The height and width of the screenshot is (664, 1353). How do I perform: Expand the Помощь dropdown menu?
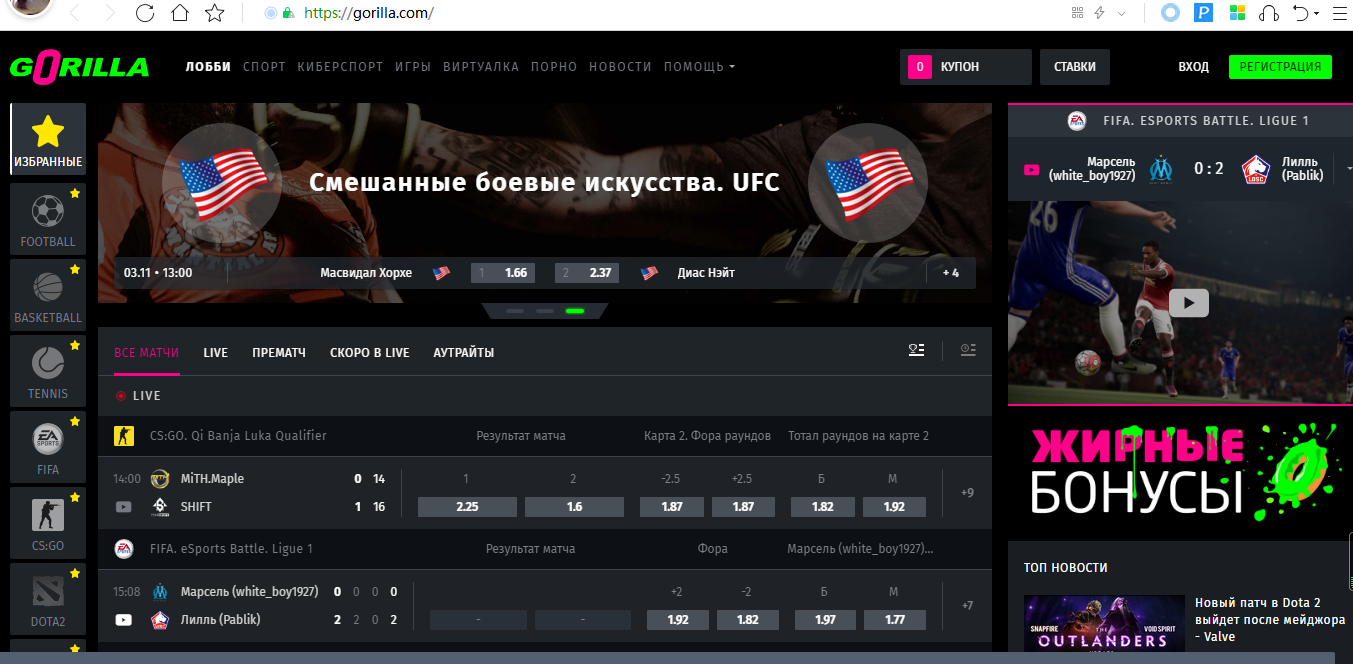click(x=700, y=67)
